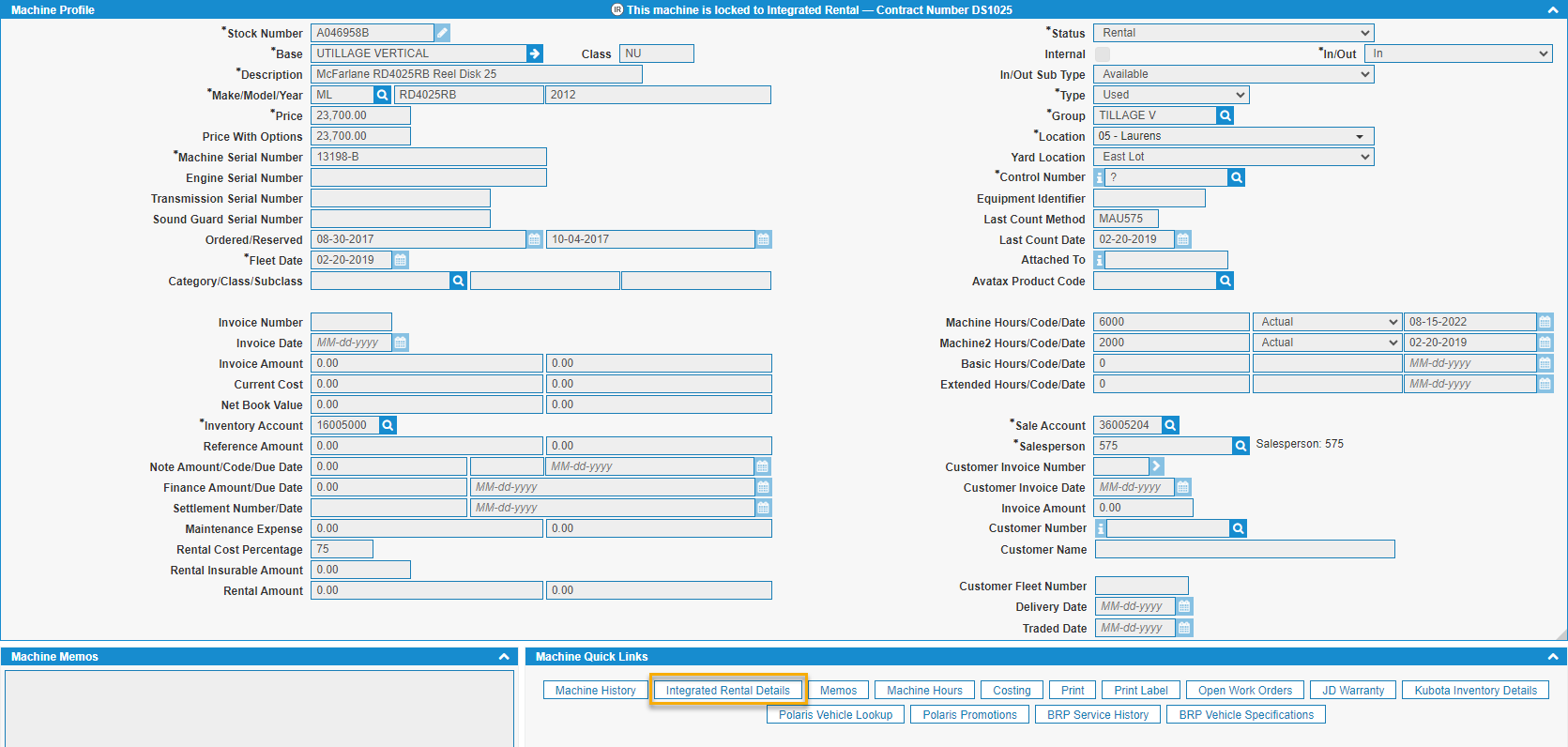Viewport: 1568px width, 747px height.
Task: Open the Make lookup search icon
Action: (x=382, y=95)
